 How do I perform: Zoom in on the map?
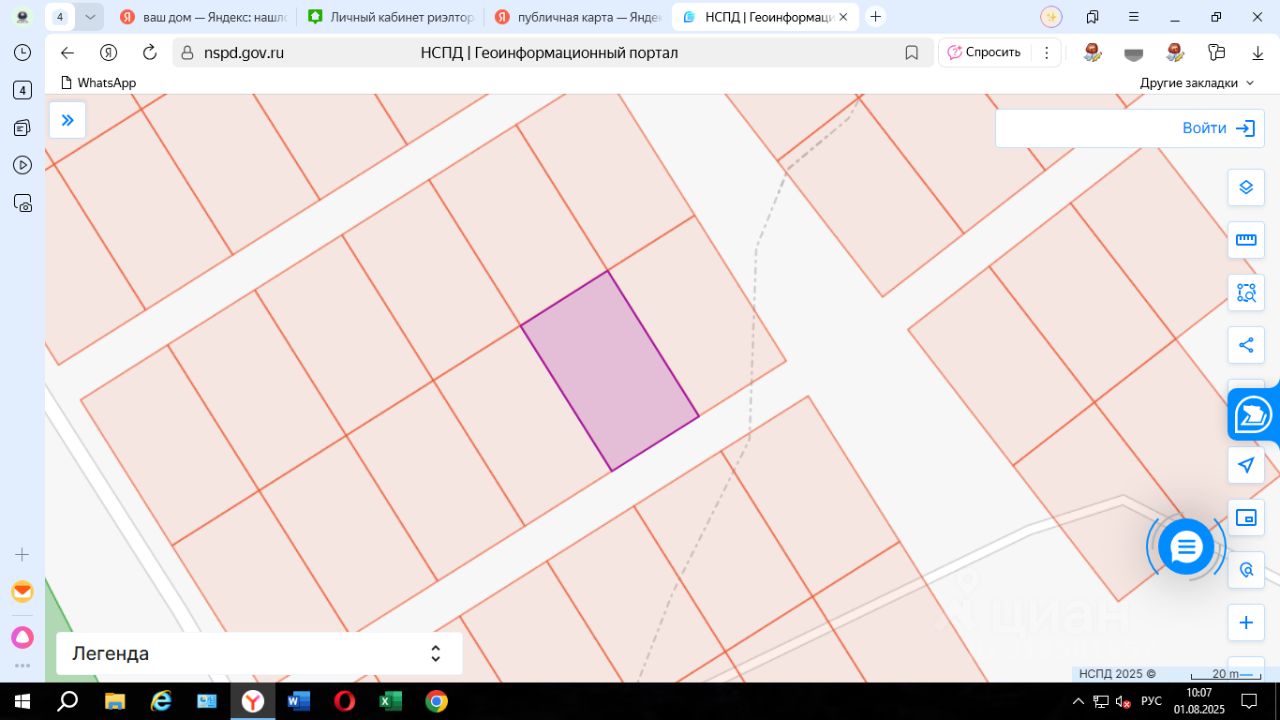click(1246, 623)
